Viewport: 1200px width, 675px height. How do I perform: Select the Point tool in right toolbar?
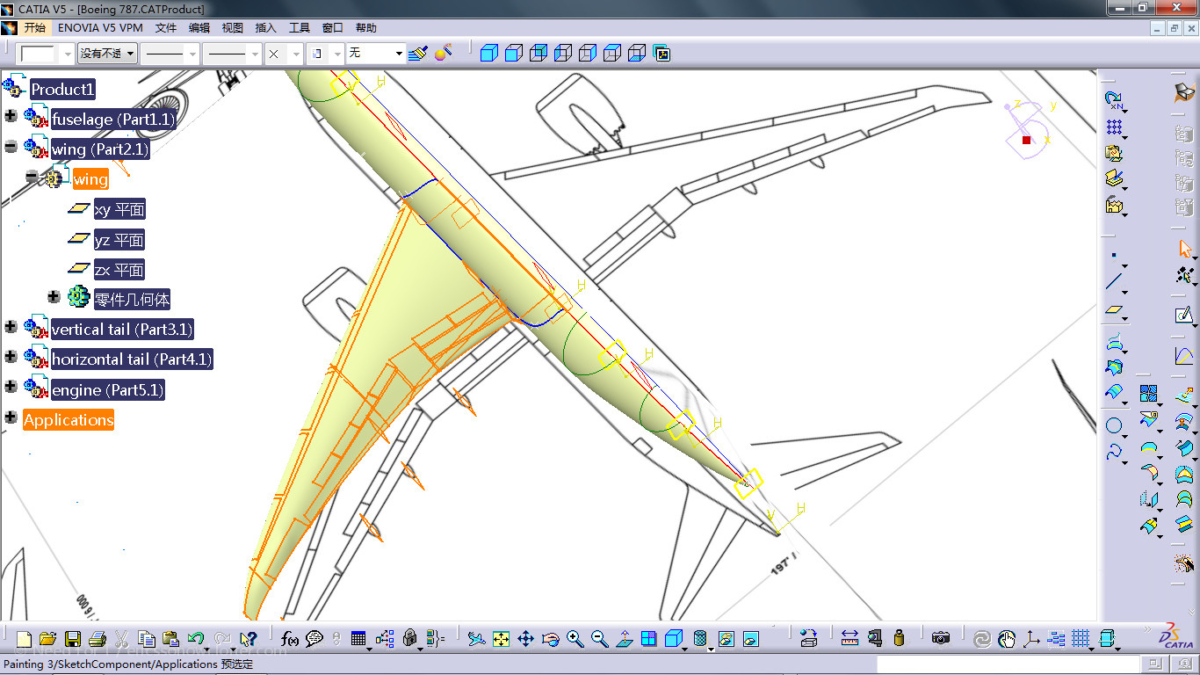[x=1114, y=255]
